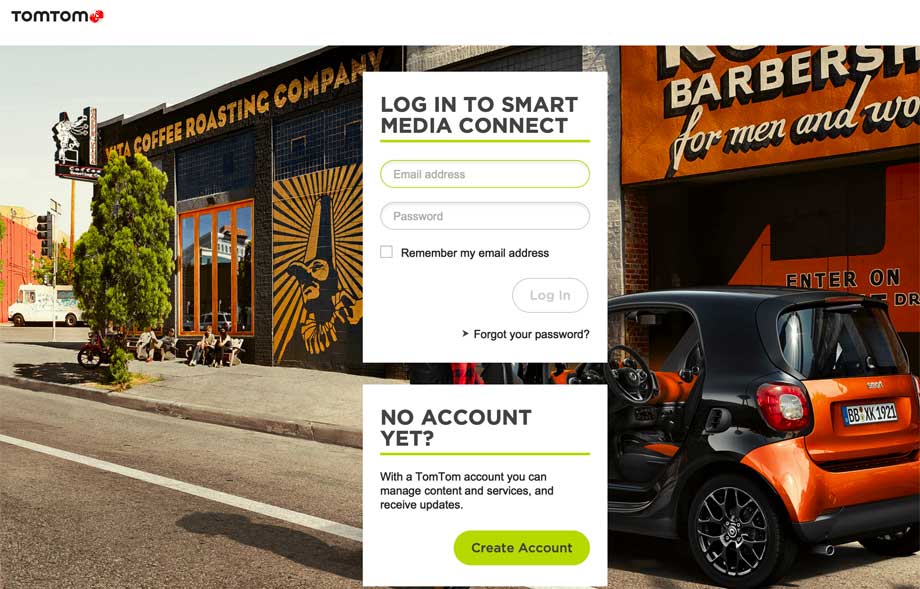Tick the Remember my email address checkbox
920x589 pixels.
pos(386,252)
